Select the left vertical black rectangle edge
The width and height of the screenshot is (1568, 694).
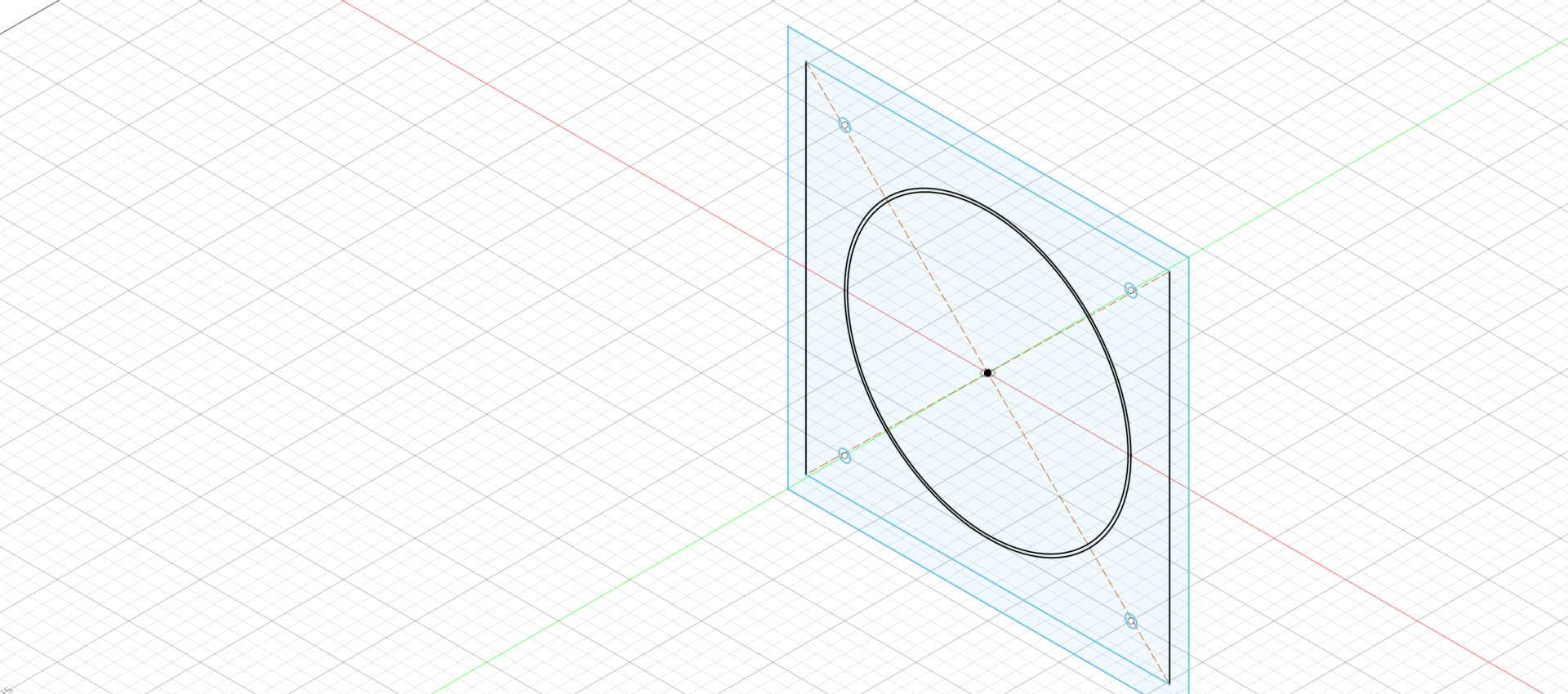click(806, 269)
